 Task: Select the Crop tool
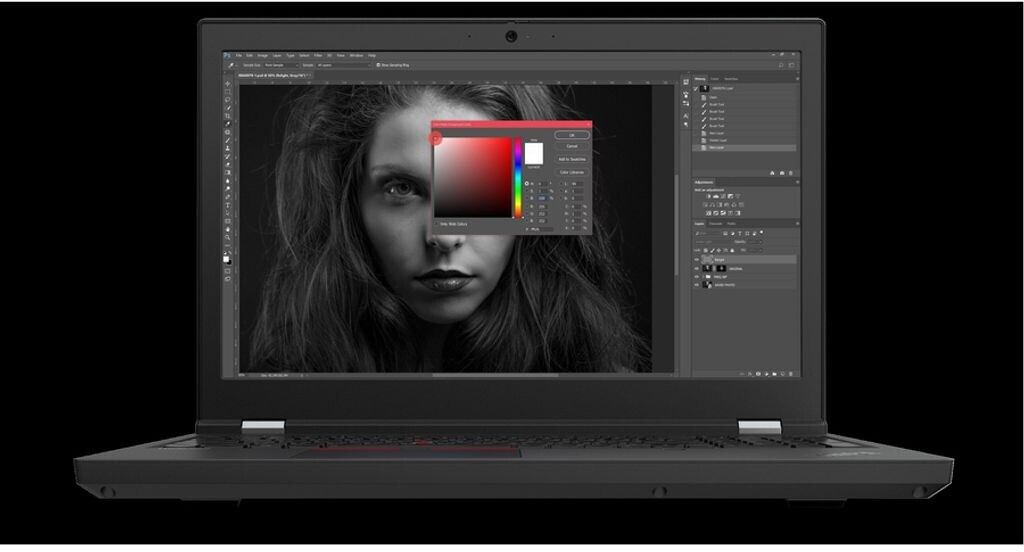pos(228,116)
